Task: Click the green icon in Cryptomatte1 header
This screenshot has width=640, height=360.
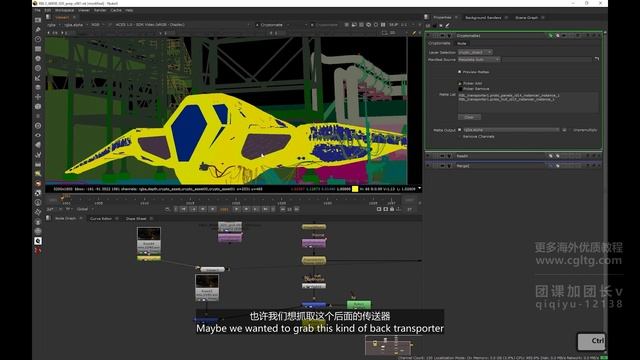Action: point(551,36)
